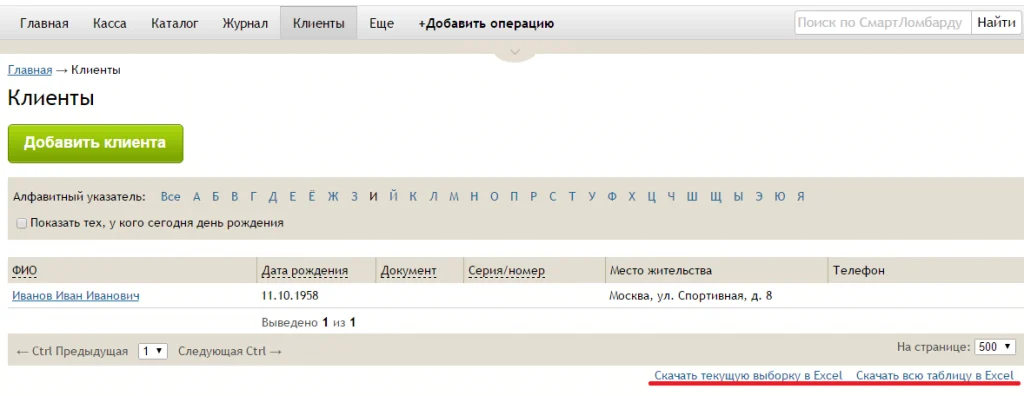Screen dimensions: 1024x396
Task: Open the На странице 500 dropdown
Action: (x=995, y=346)
